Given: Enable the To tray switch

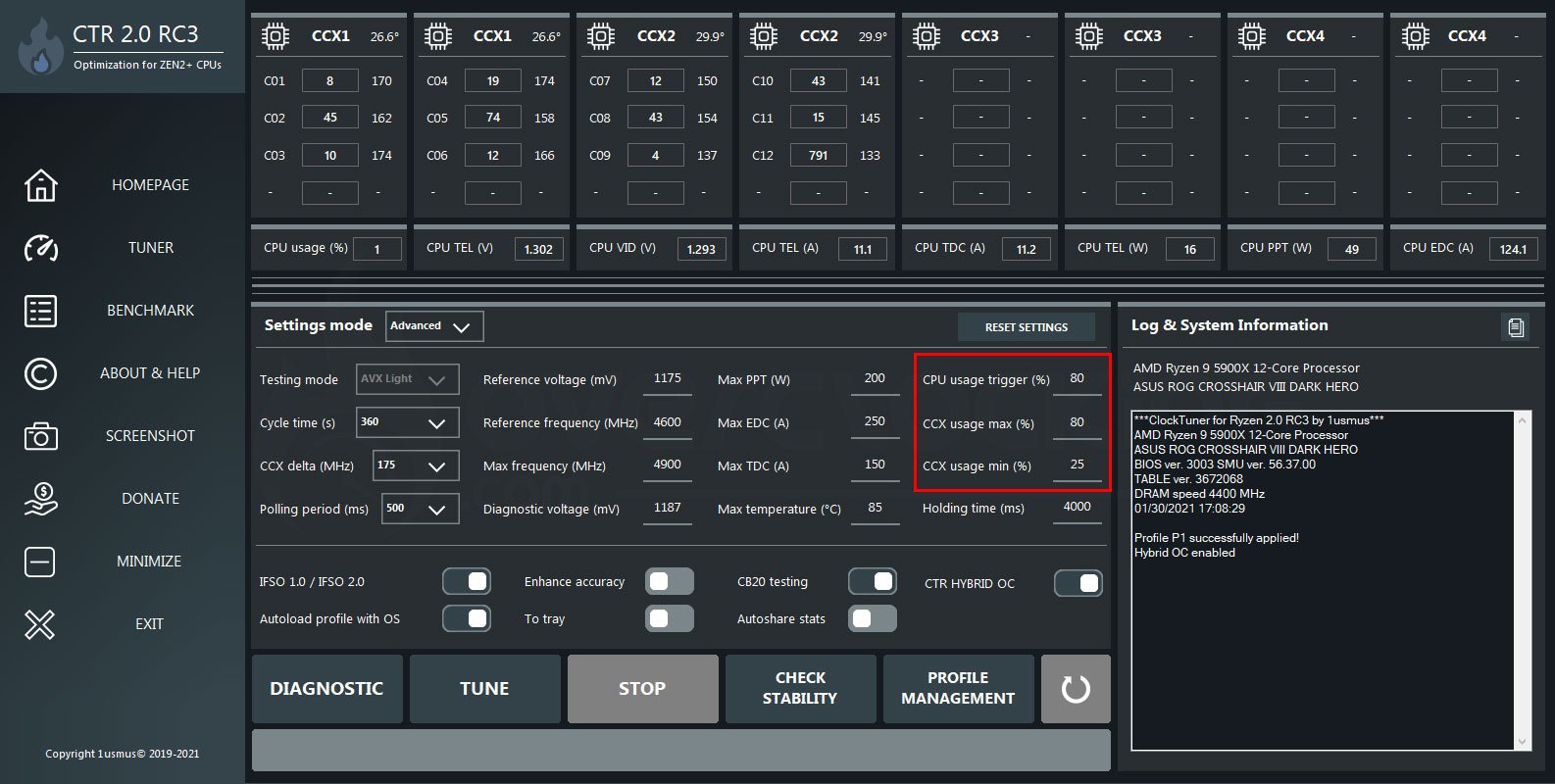Looking at the screenshot, I should (x=670, y=618).
